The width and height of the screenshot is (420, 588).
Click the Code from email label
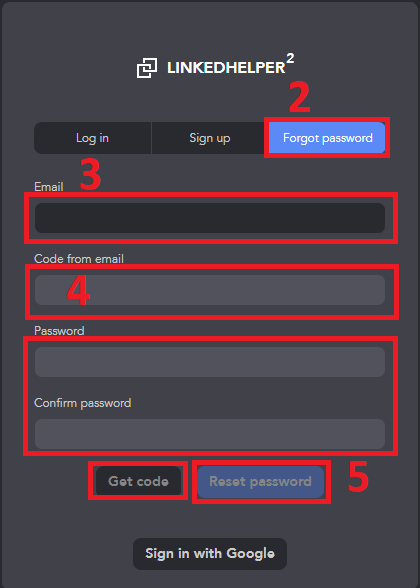click(x=79, y=259)
